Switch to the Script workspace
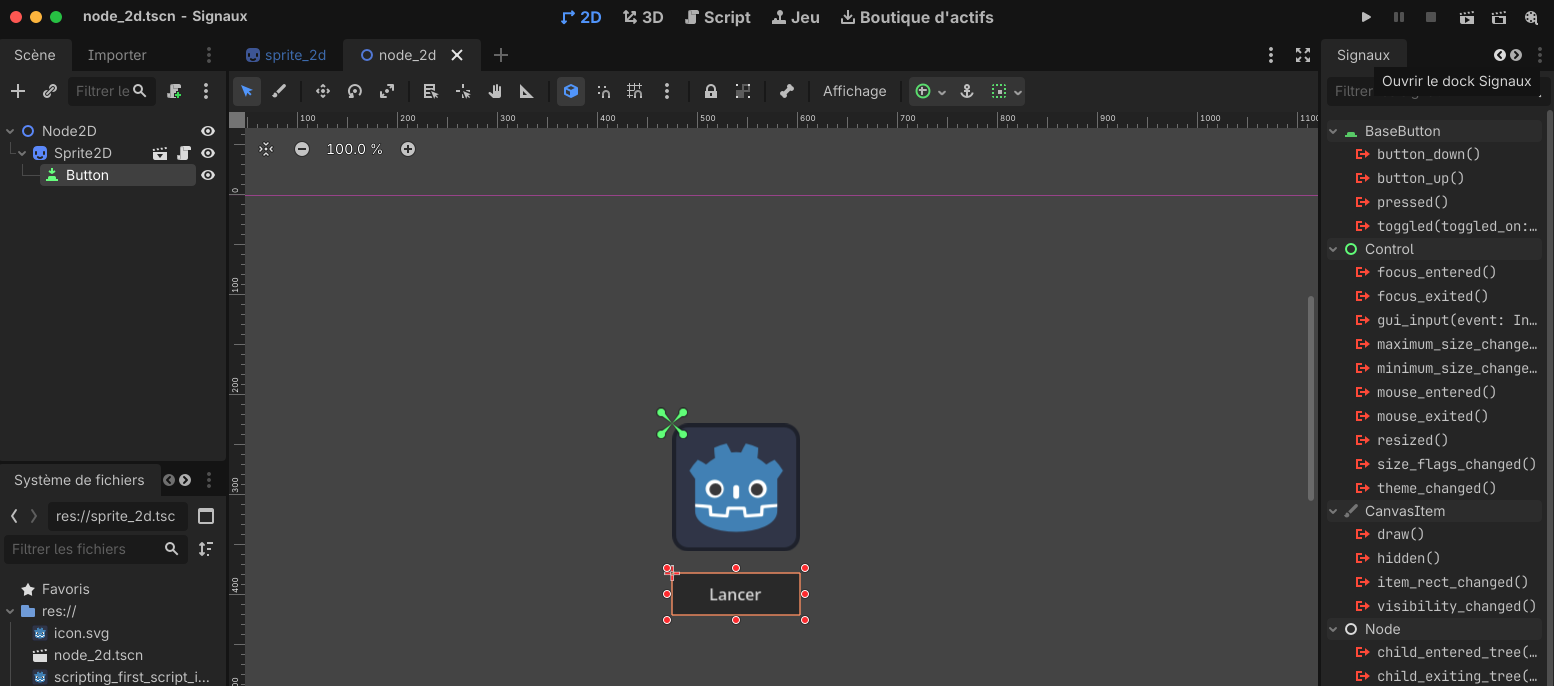 tap(717, 17)
